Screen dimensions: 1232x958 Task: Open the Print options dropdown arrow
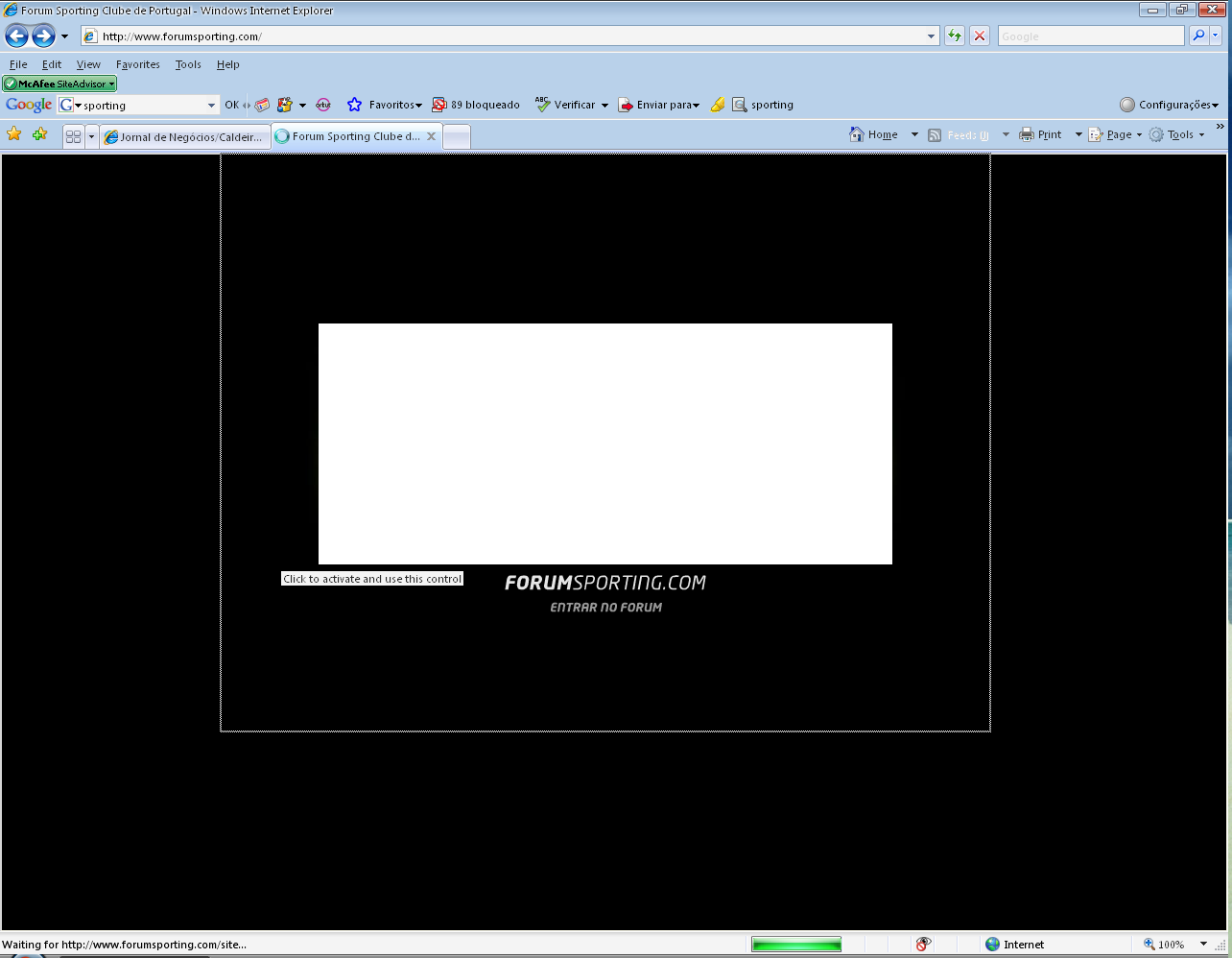coord(1078,135)
